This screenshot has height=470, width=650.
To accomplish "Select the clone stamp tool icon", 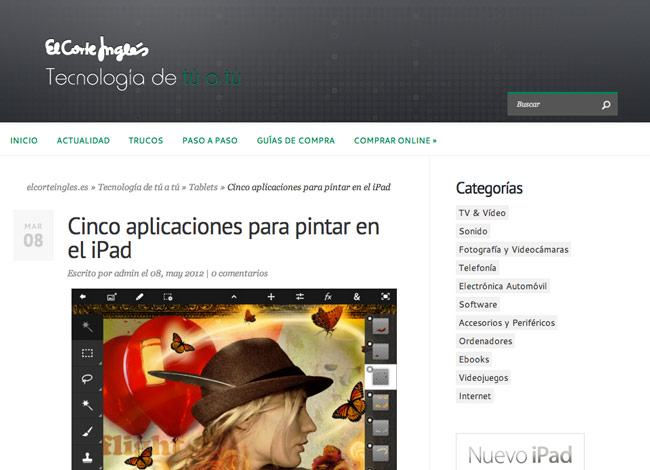I will (87, 458).
